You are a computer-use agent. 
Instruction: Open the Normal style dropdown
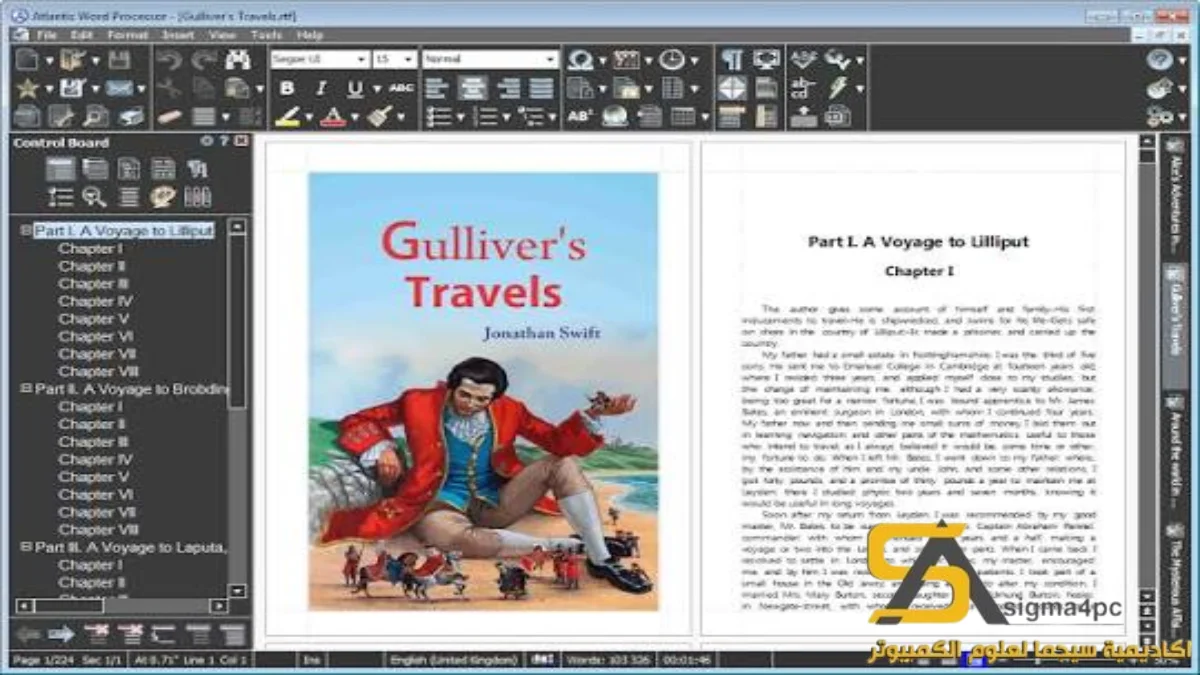550,60
